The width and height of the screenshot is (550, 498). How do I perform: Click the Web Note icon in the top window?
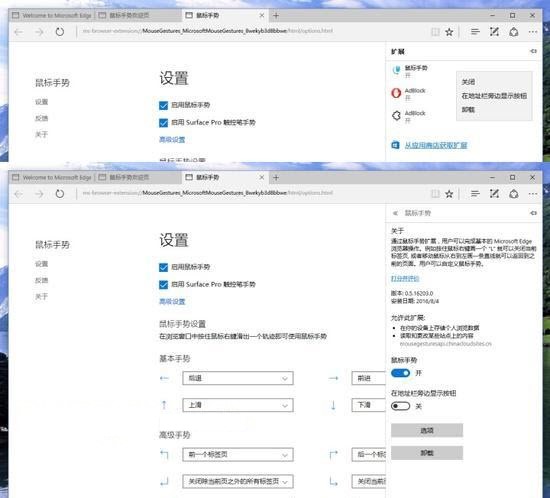click(494, 32)
